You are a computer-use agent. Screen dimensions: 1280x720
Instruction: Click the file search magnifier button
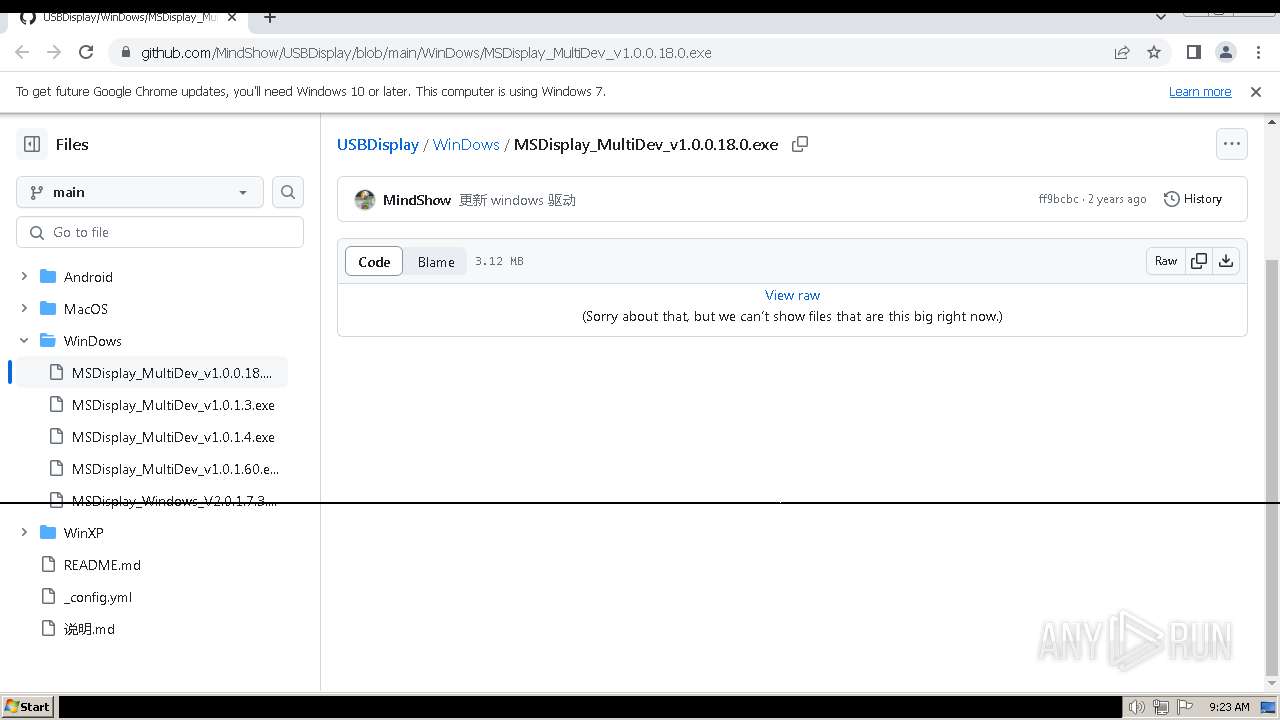point(288,192)
